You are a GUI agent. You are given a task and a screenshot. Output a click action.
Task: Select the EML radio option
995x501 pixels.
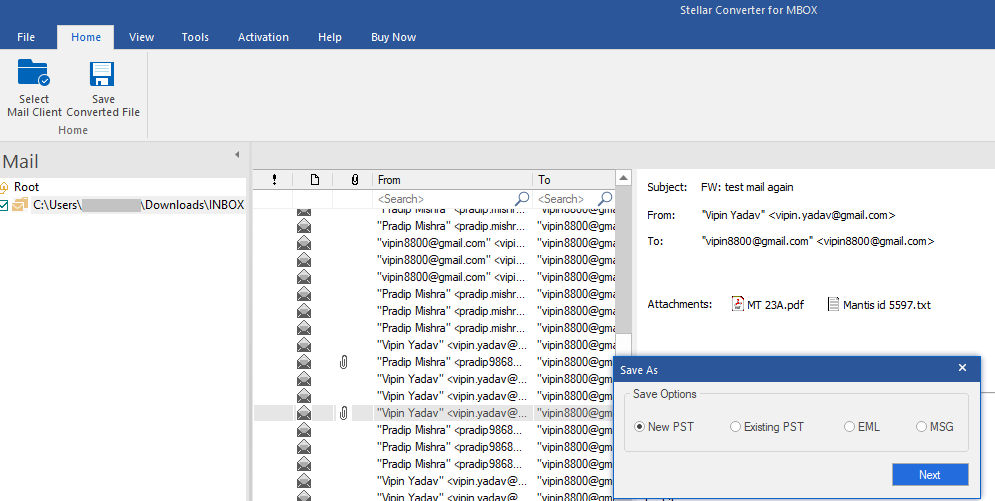862,427
